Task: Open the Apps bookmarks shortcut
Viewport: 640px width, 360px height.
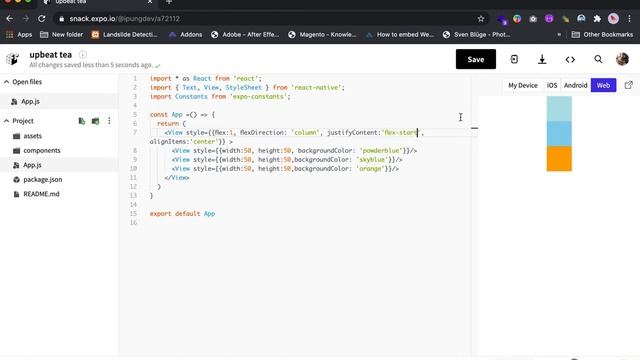Action: coord(19,35)
